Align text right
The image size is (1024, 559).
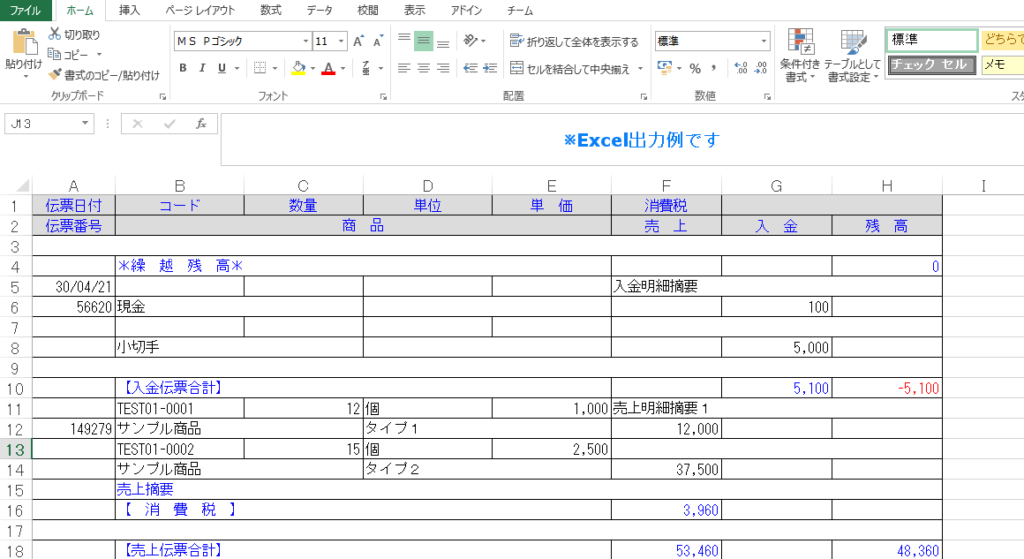coord(443,68)
